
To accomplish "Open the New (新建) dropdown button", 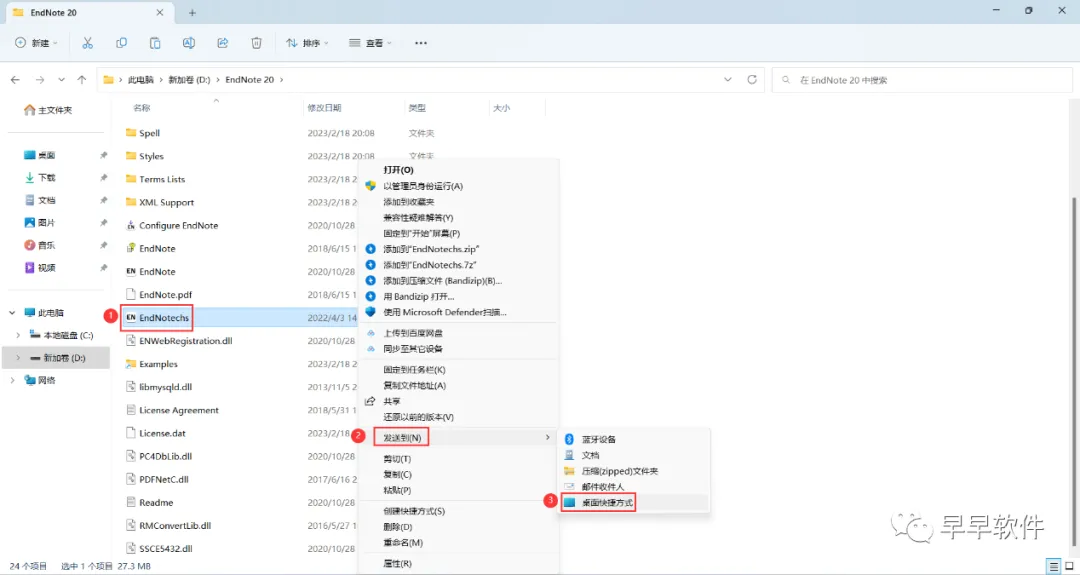I will pos(37,43).
